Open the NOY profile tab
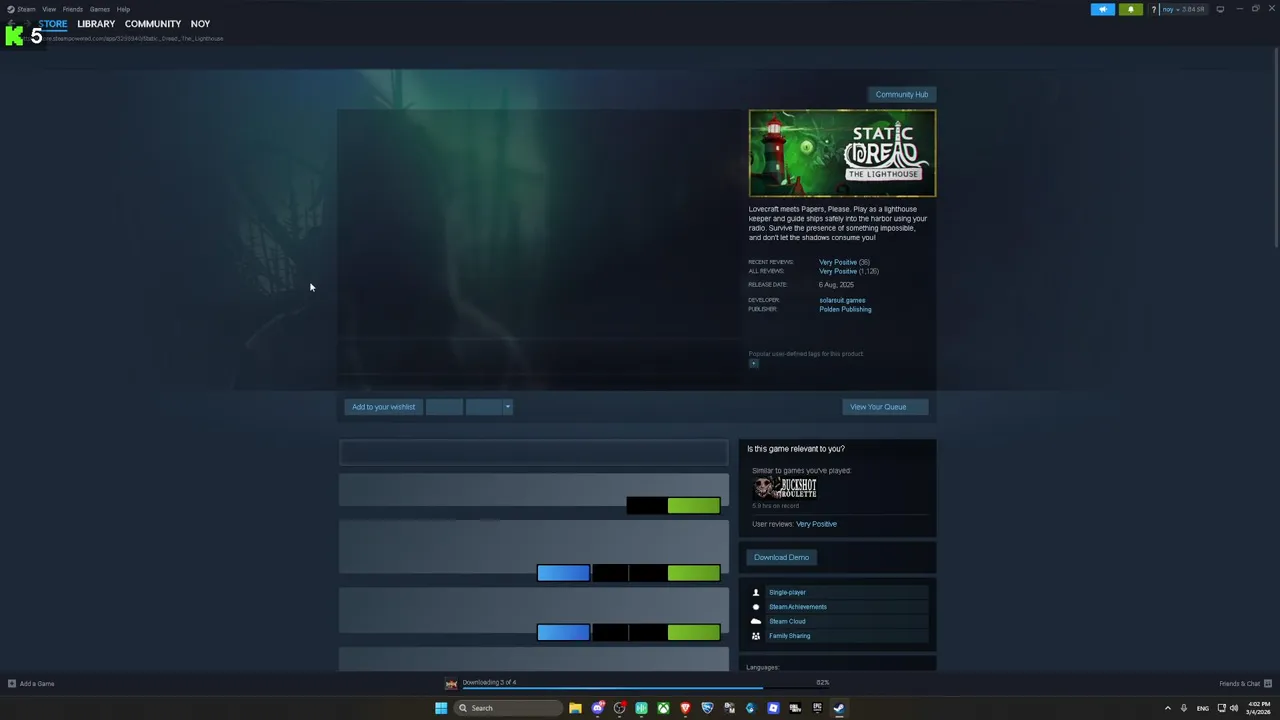This screenshot has width=1280, height=720. coord(200,24)
